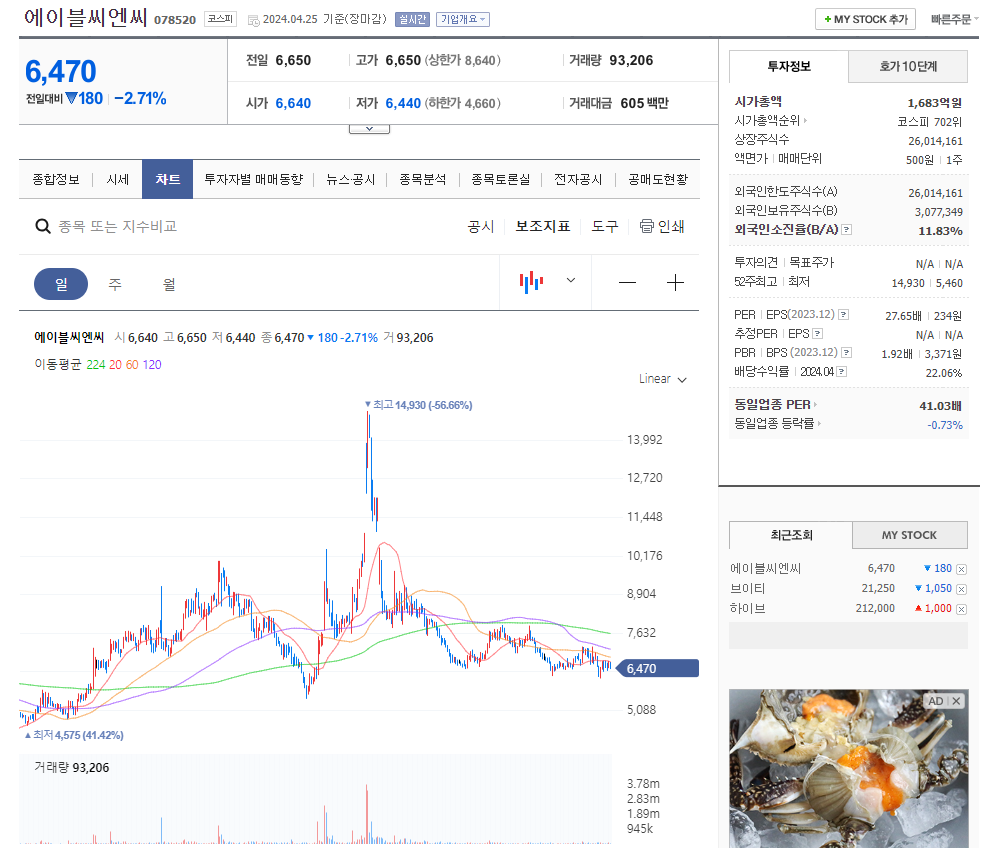
Task: Open 기업개요 dropdown
Action: 462,19
